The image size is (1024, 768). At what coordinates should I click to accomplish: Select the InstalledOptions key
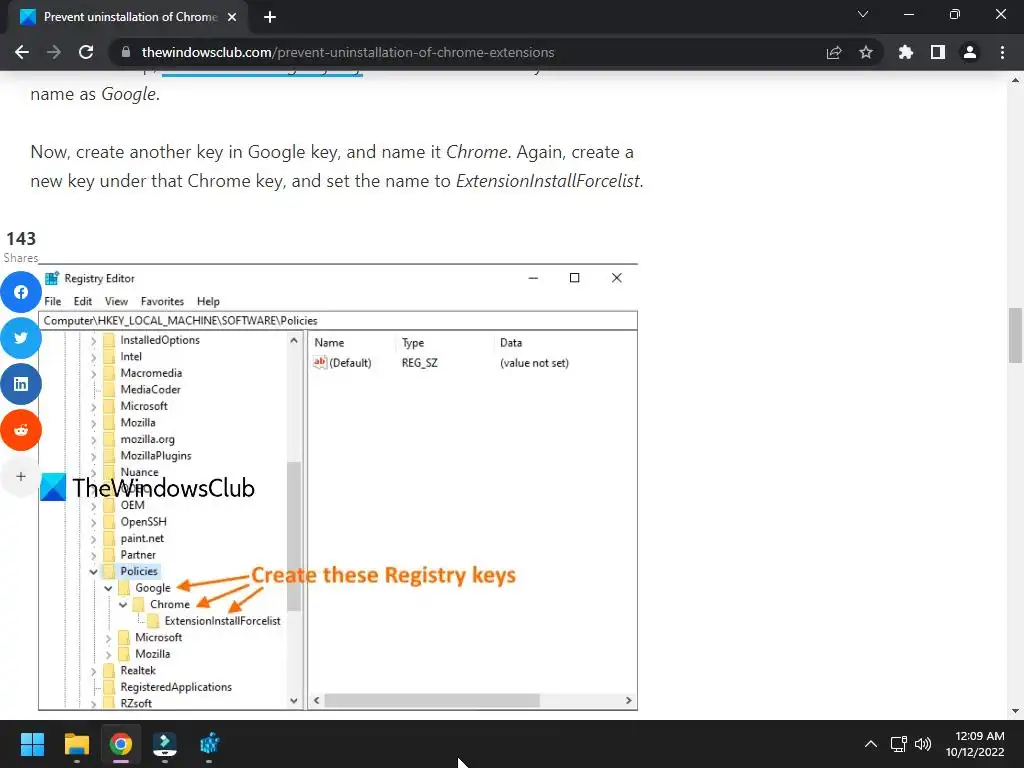click(x=160, y=340)
